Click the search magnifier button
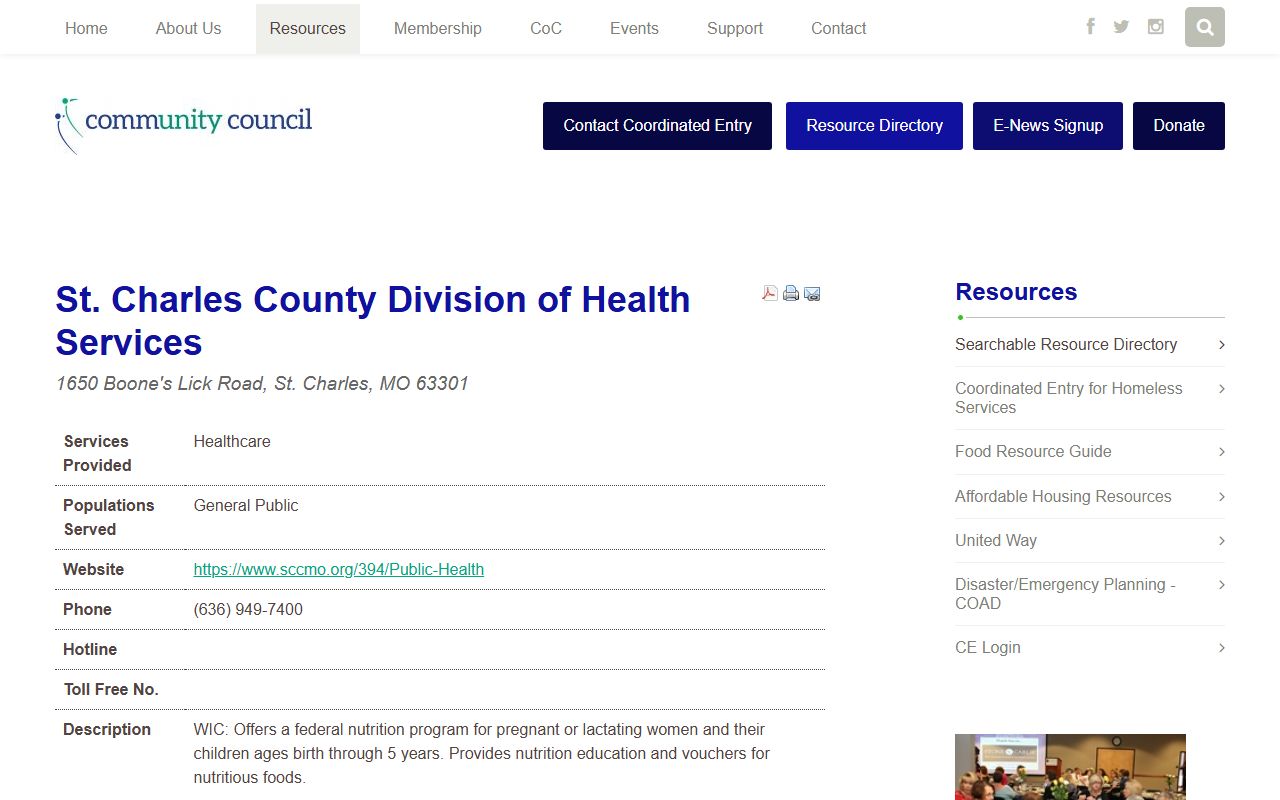This screenshot has width=1280, height=800. [x=1205, y=27]
